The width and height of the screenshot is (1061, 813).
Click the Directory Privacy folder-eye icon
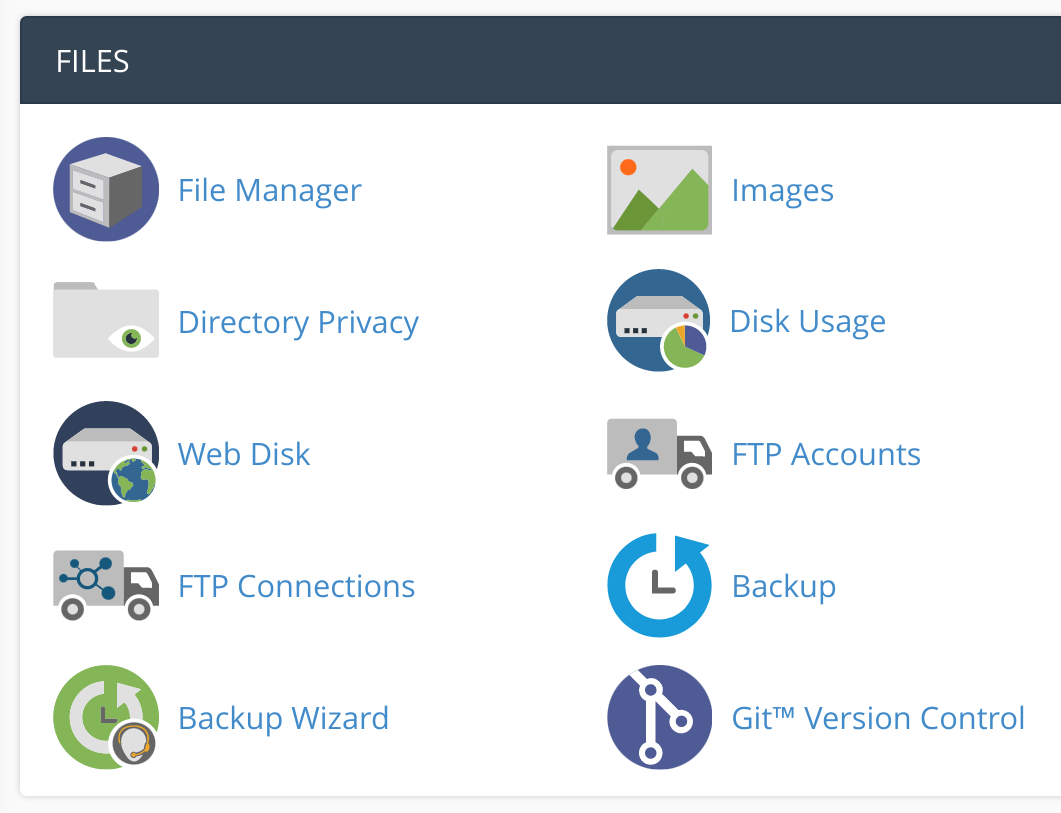(105, 321)
